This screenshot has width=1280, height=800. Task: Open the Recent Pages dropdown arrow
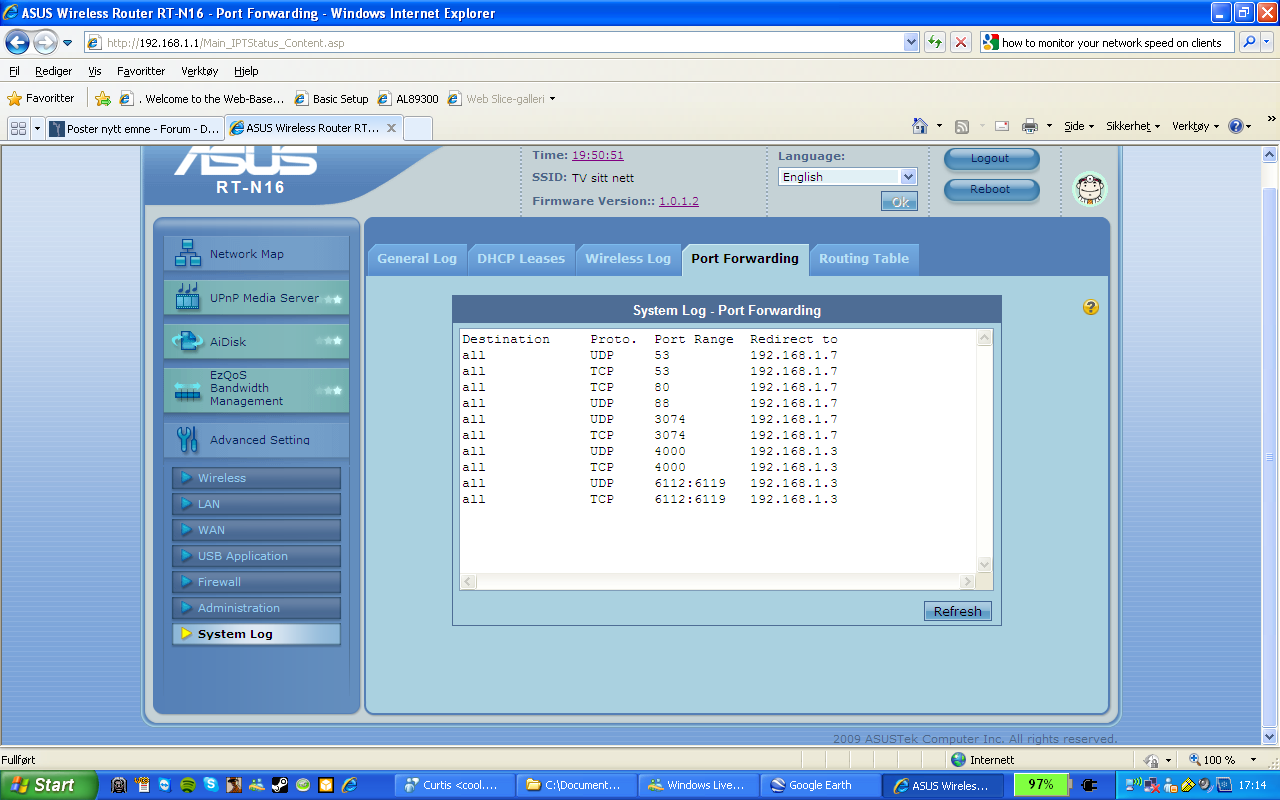(x=67, y=43)
